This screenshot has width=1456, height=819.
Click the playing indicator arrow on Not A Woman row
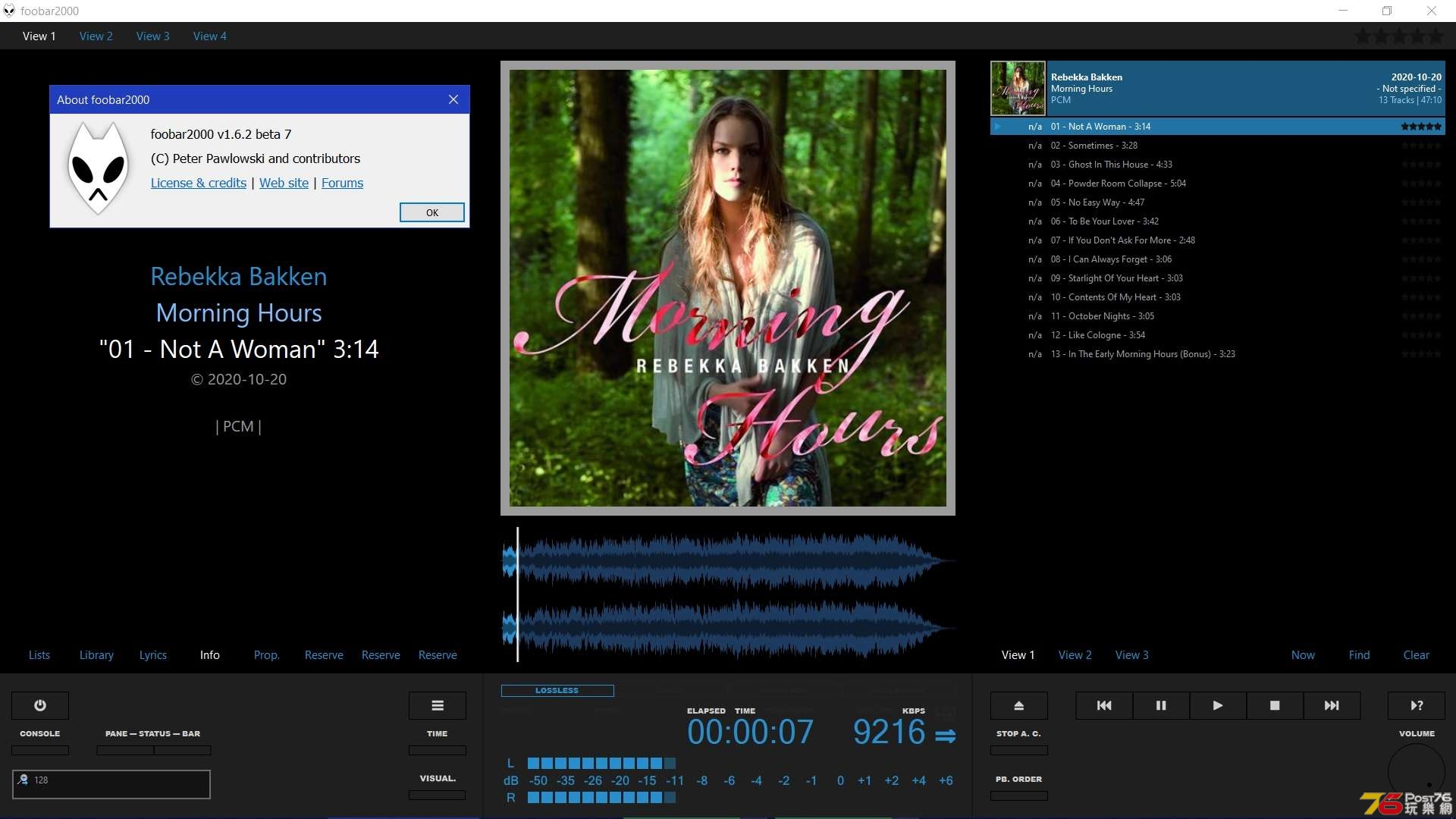point(998,127)
